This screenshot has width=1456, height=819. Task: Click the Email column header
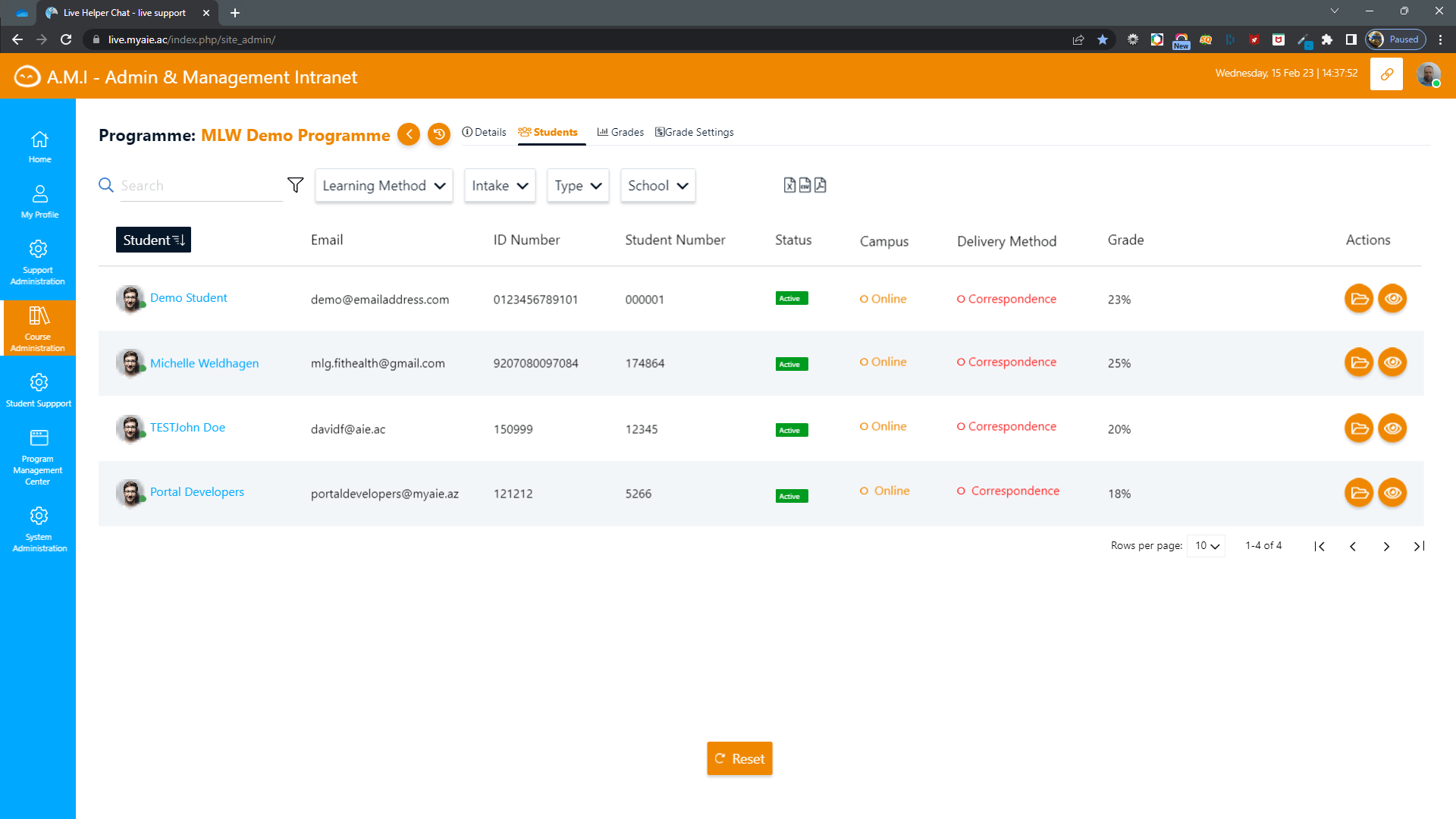[x=327, y=240]
